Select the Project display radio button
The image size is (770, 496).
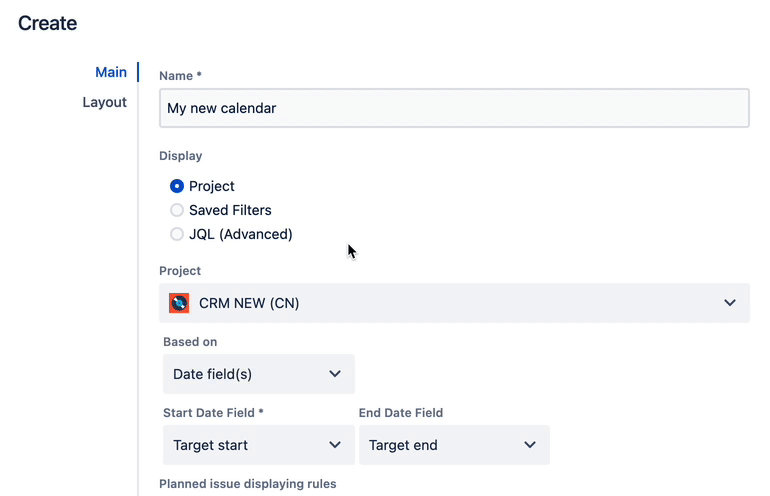pos(177,186)
